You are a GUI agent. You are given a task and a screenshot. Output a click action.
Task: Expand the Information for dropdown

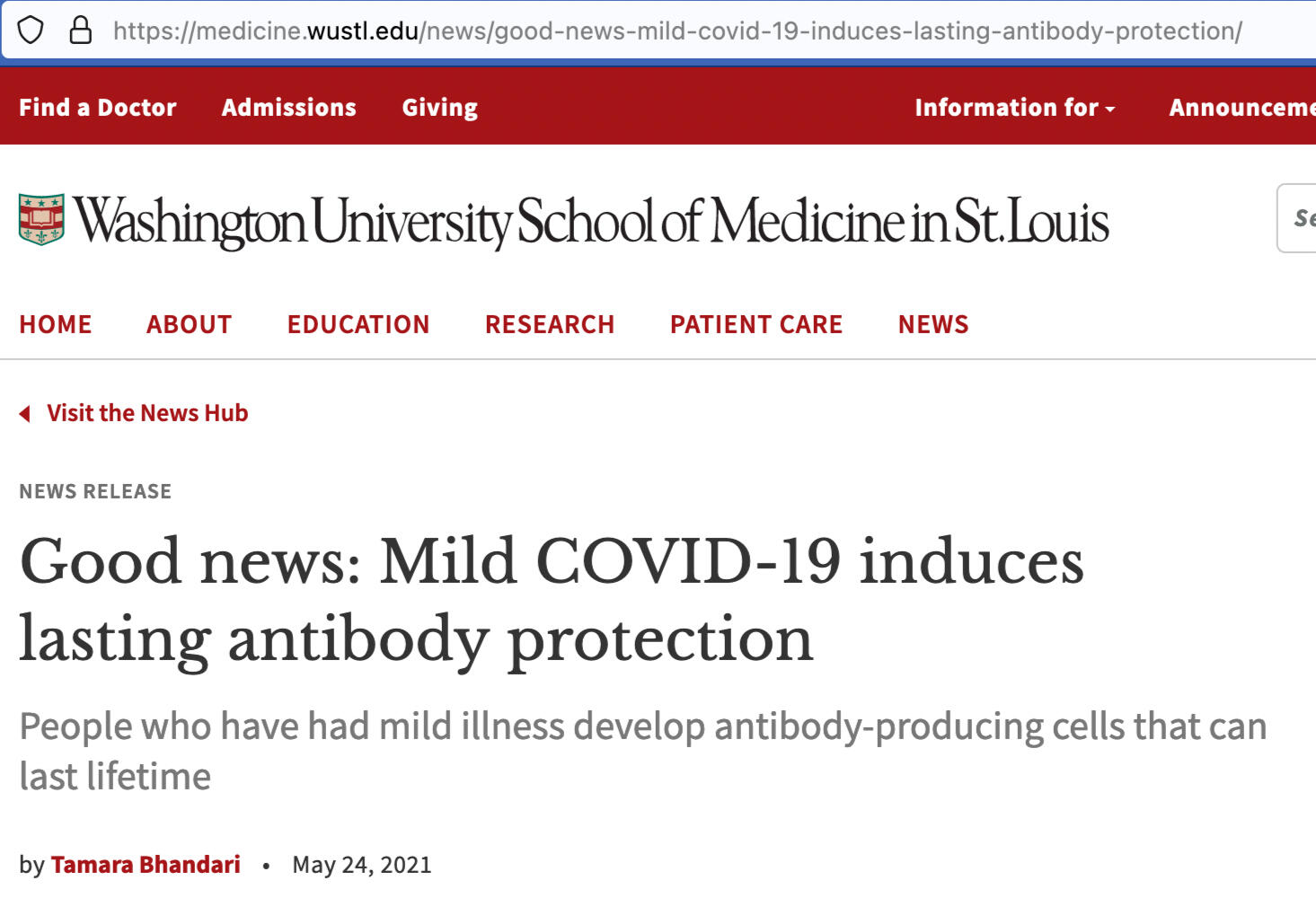coord(1014,108)
